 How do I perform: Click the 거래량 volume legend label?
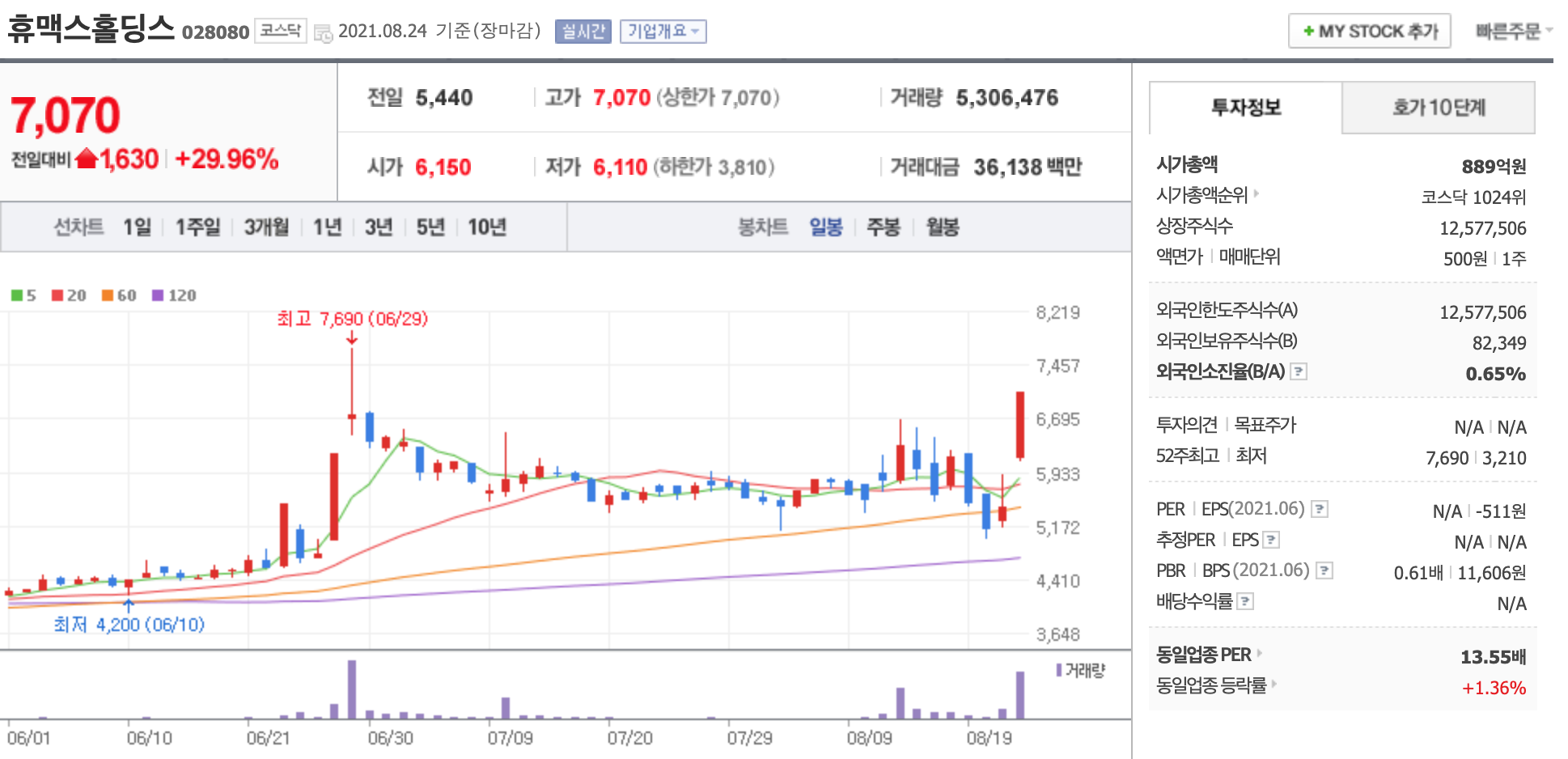1081,671
